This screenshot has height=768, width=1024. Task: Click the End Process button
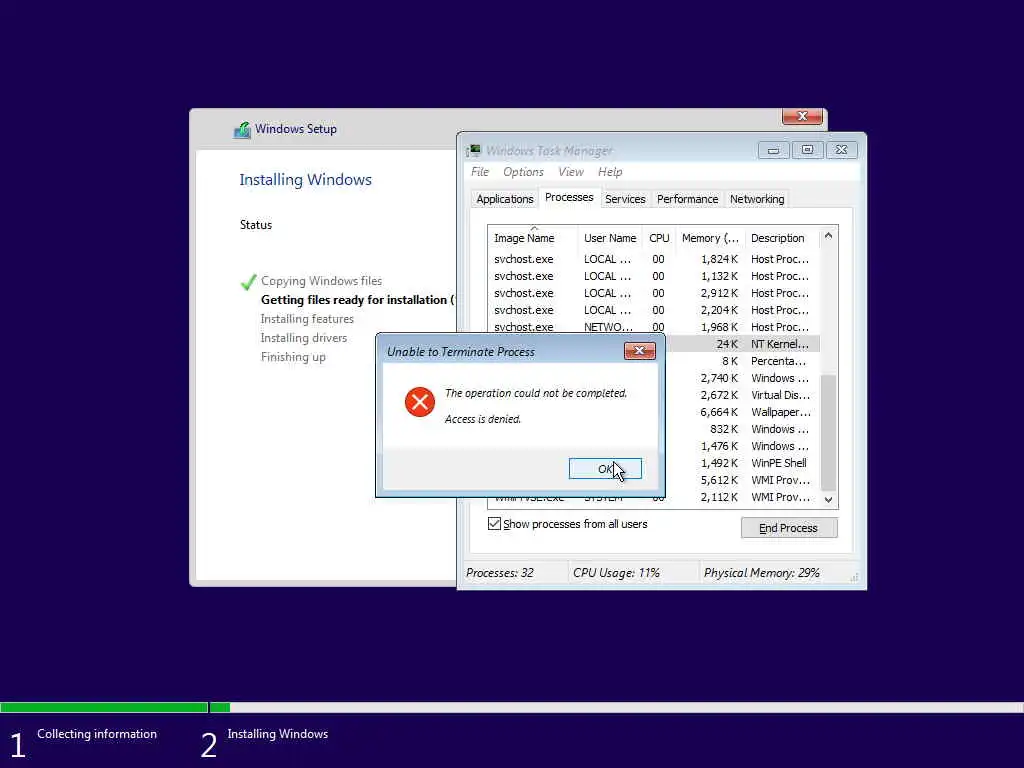click(789, 528)
